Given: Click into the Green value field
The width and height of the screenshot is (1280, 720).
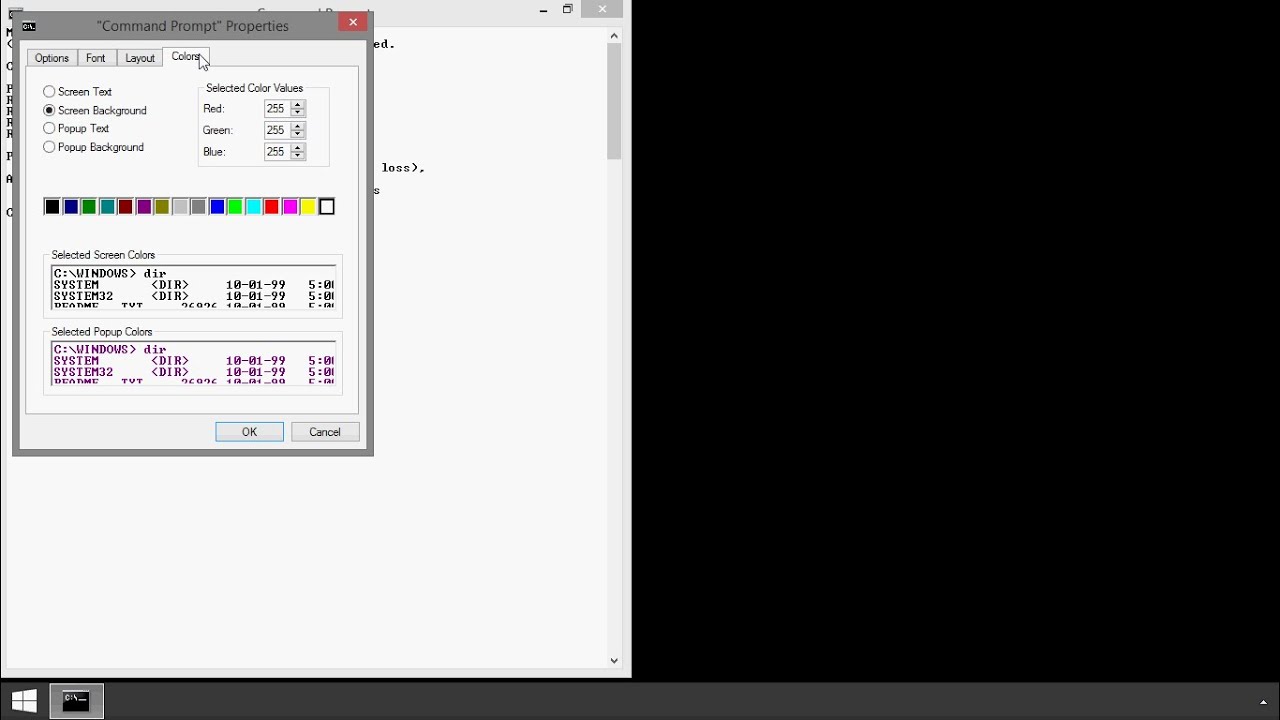Looking at the screenshot, I should coord(277,130).
